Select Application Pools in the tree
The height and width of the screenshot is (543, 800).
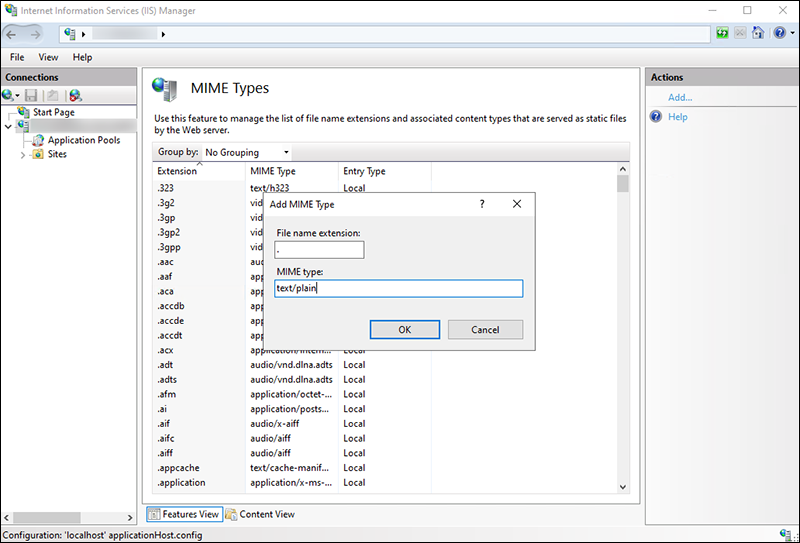pyautogui.click(x=84, y=140)
